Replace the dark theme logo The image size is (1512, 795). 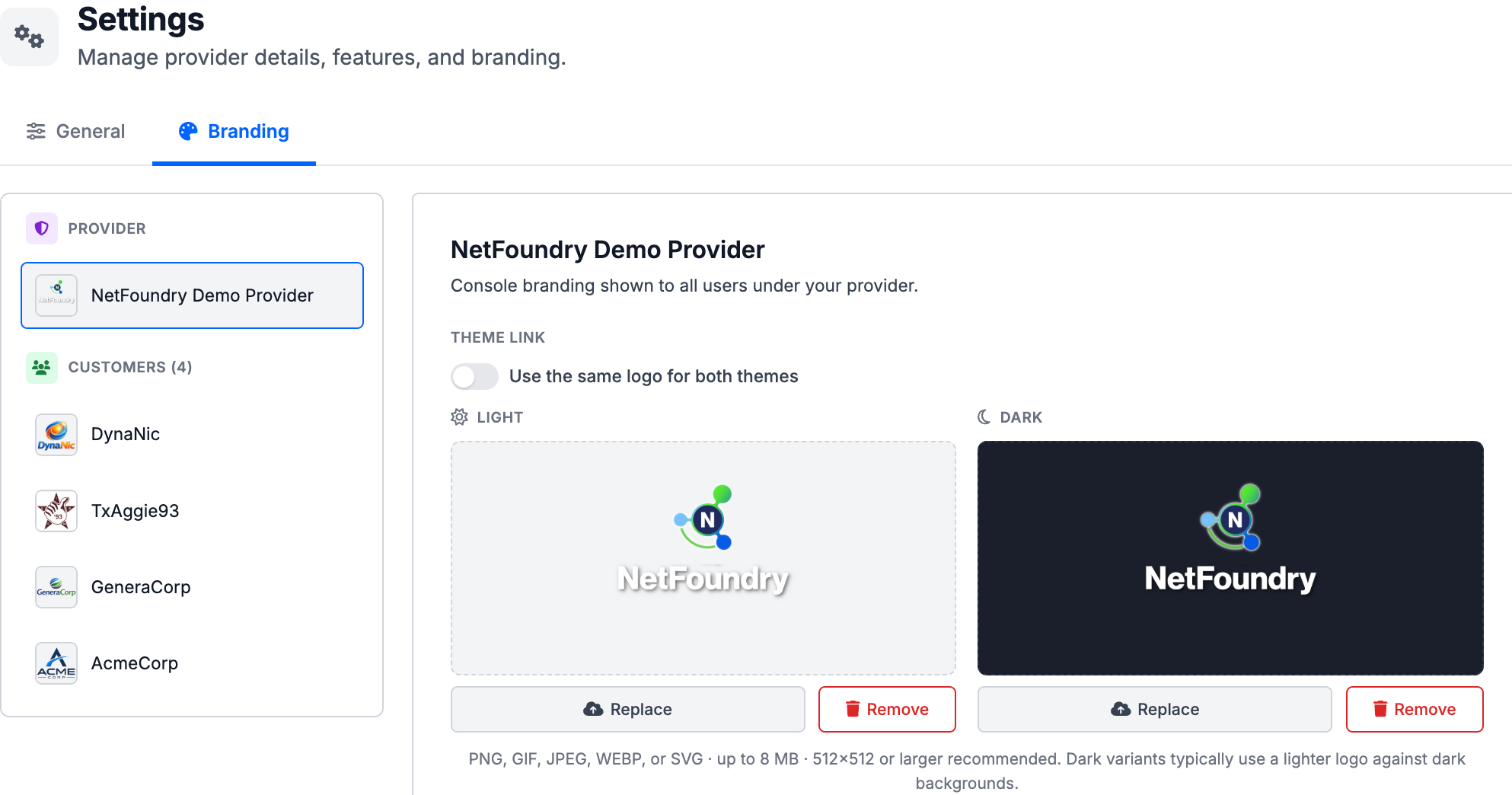[x=1154, y=709]
